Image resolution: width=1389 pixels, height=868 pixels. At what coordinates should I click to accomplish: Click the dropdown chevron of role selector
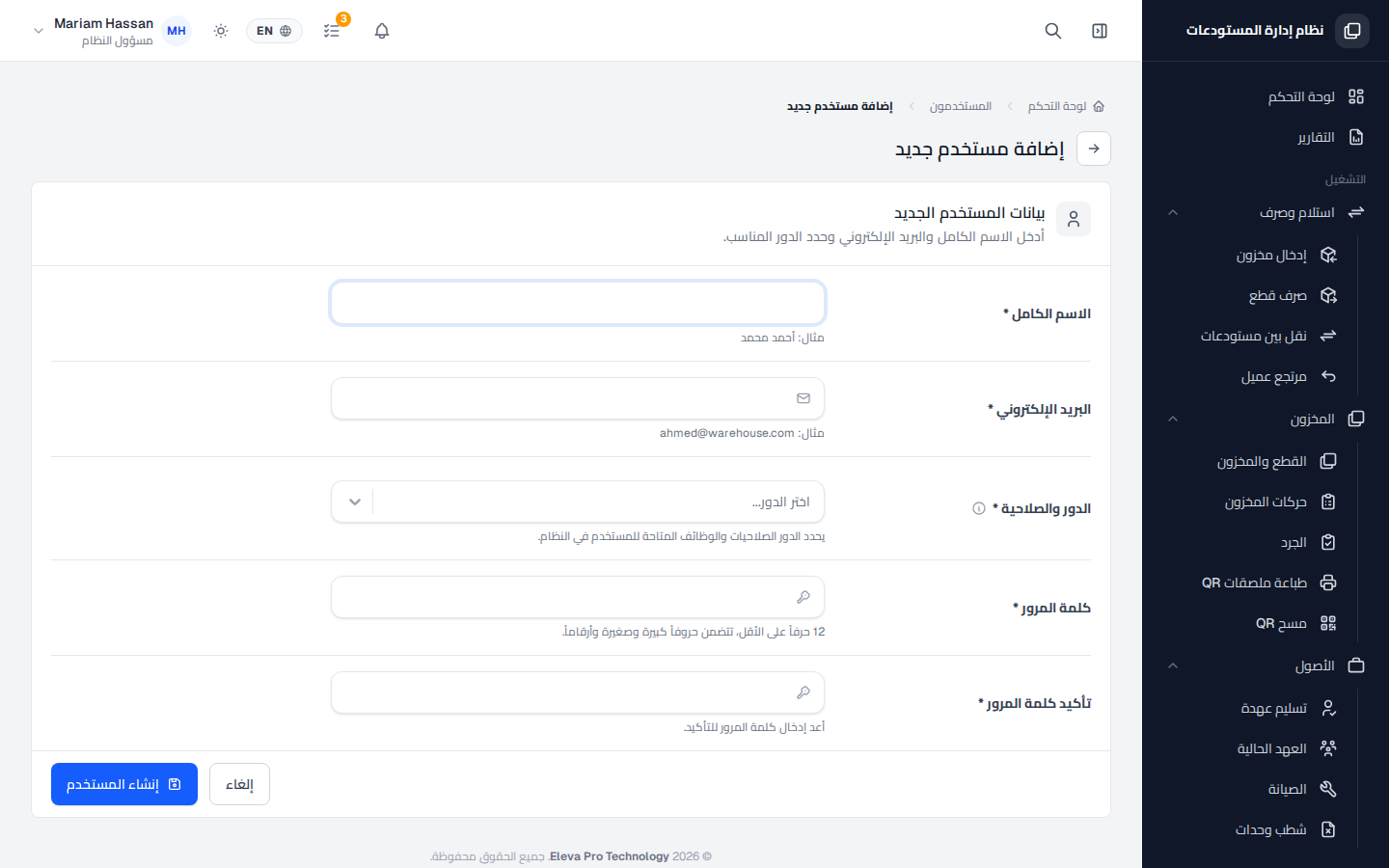pyautogui.click(x=354, y=502)
